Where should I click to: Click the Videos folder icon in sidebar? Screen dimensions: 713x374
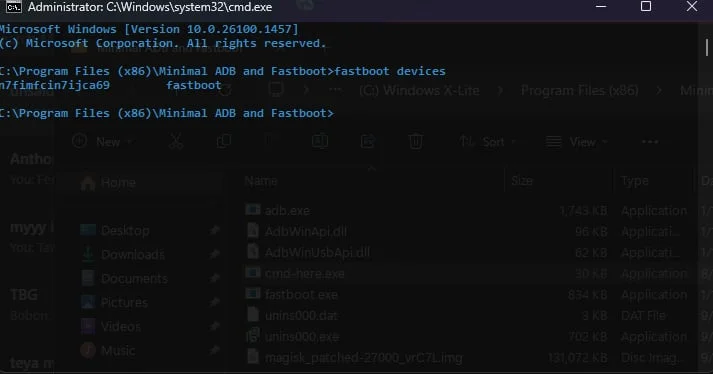pos(88,326)
